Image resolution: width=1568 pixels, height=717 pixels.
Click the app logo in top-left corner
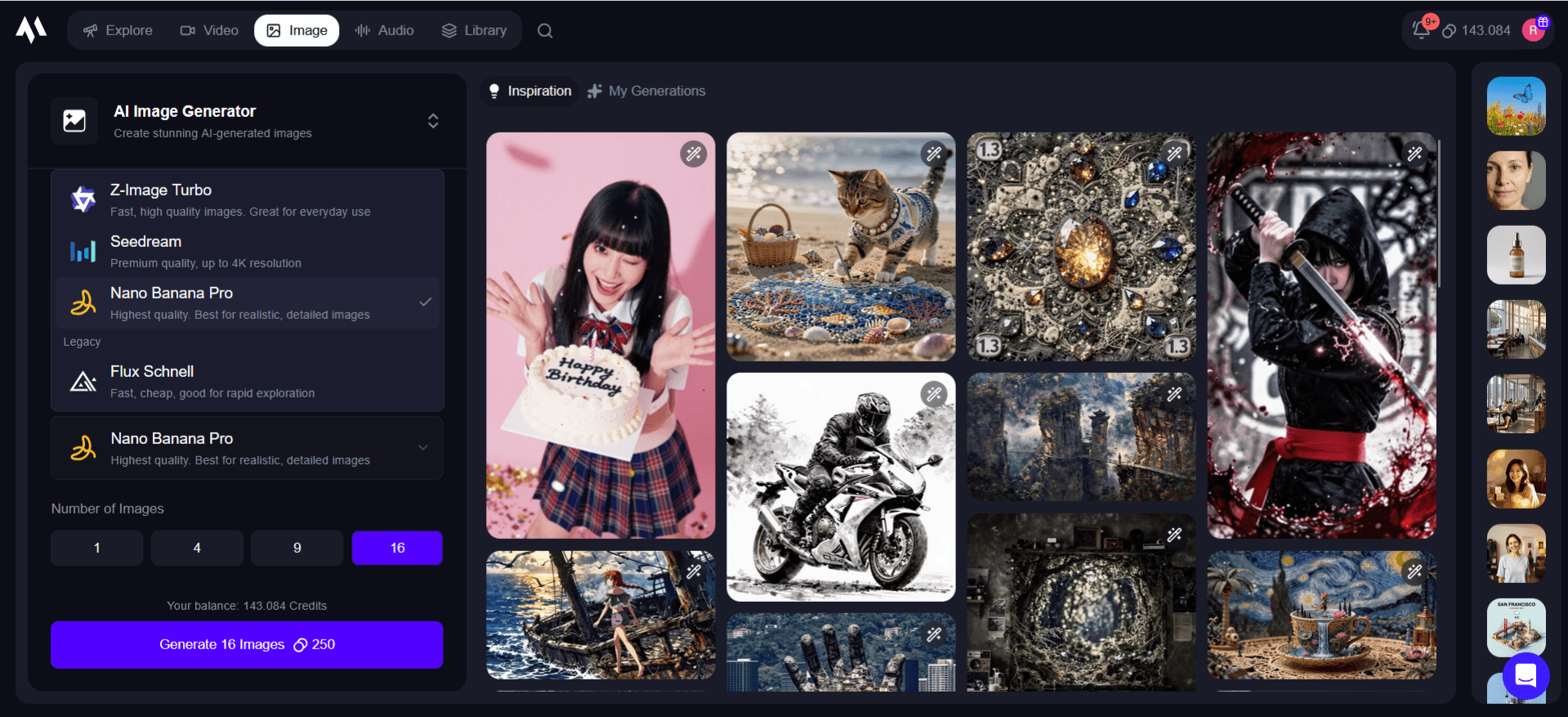coord(31,29)
